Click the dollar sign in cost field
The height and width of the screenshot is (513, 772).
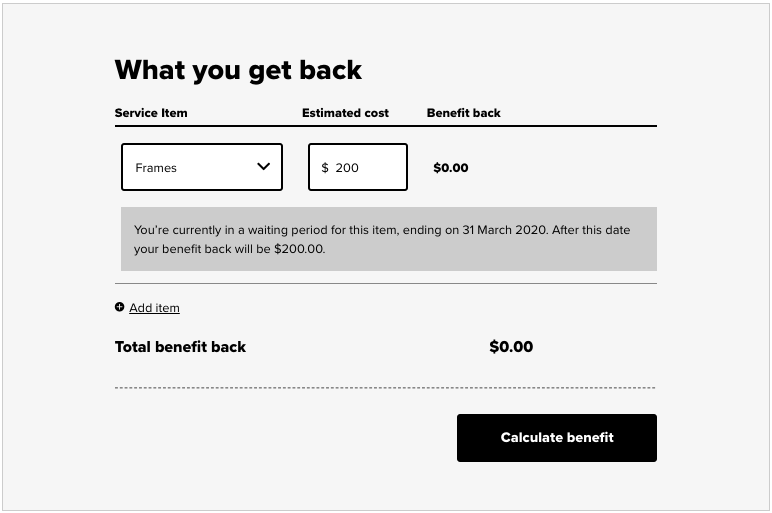click(x=325, y=168)
